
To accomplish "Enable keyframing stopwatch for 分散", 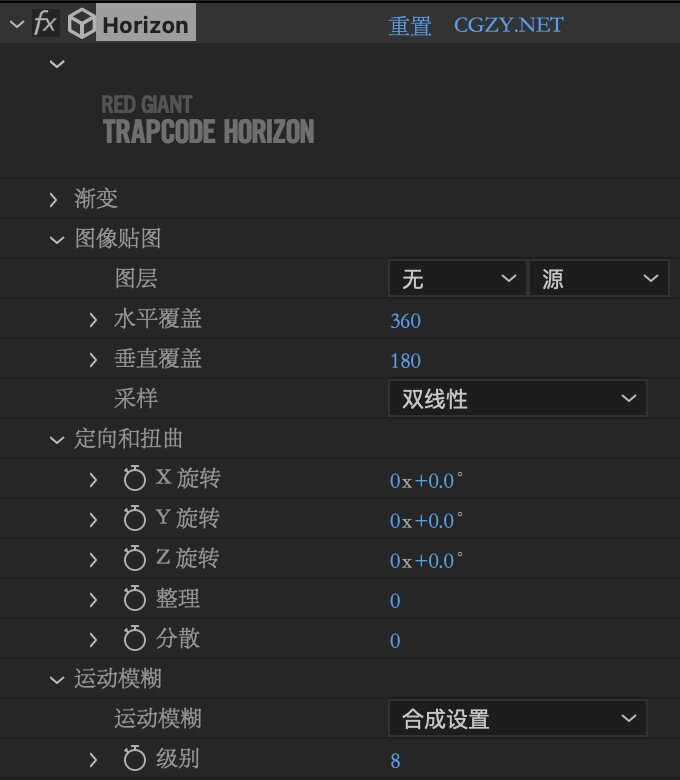I will click(135, 640).
